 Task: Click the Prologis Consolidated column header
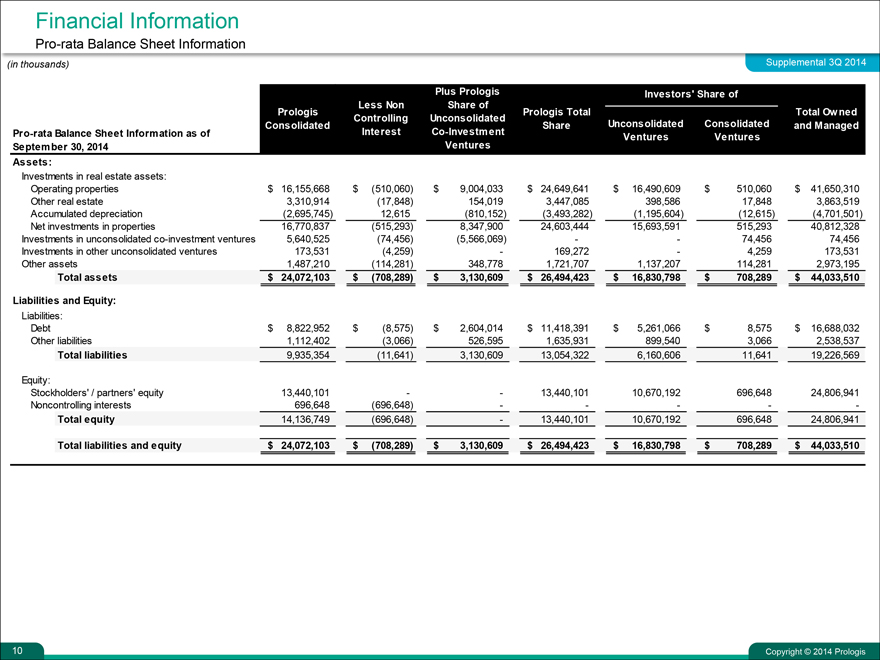[297, 118]
